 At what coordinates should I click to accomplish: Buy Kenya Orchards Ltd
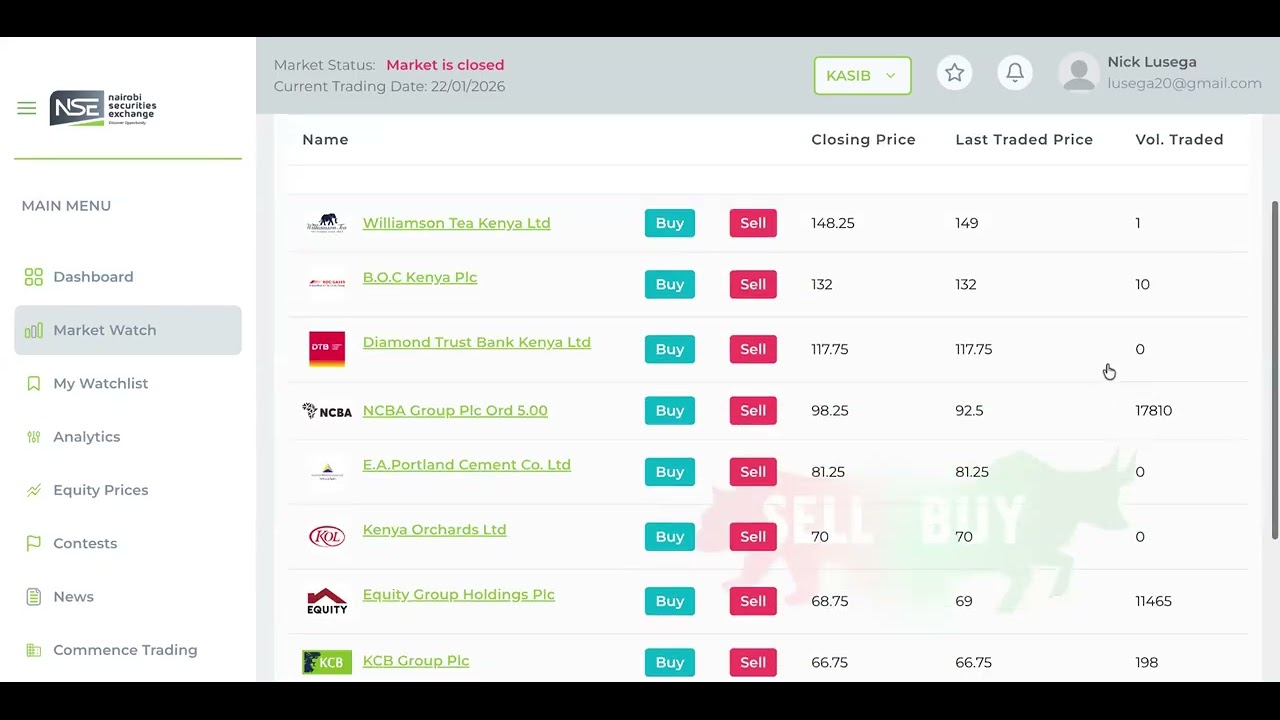pyautogui.click(x=670, y=537)
